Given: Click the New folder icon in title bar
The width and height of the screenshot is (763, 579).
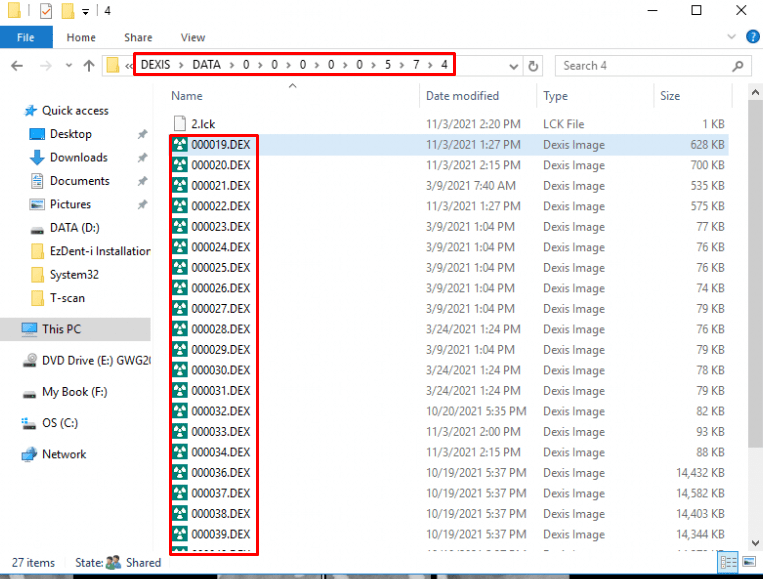Looking at the screenshot, I should [x=68, y=11].
